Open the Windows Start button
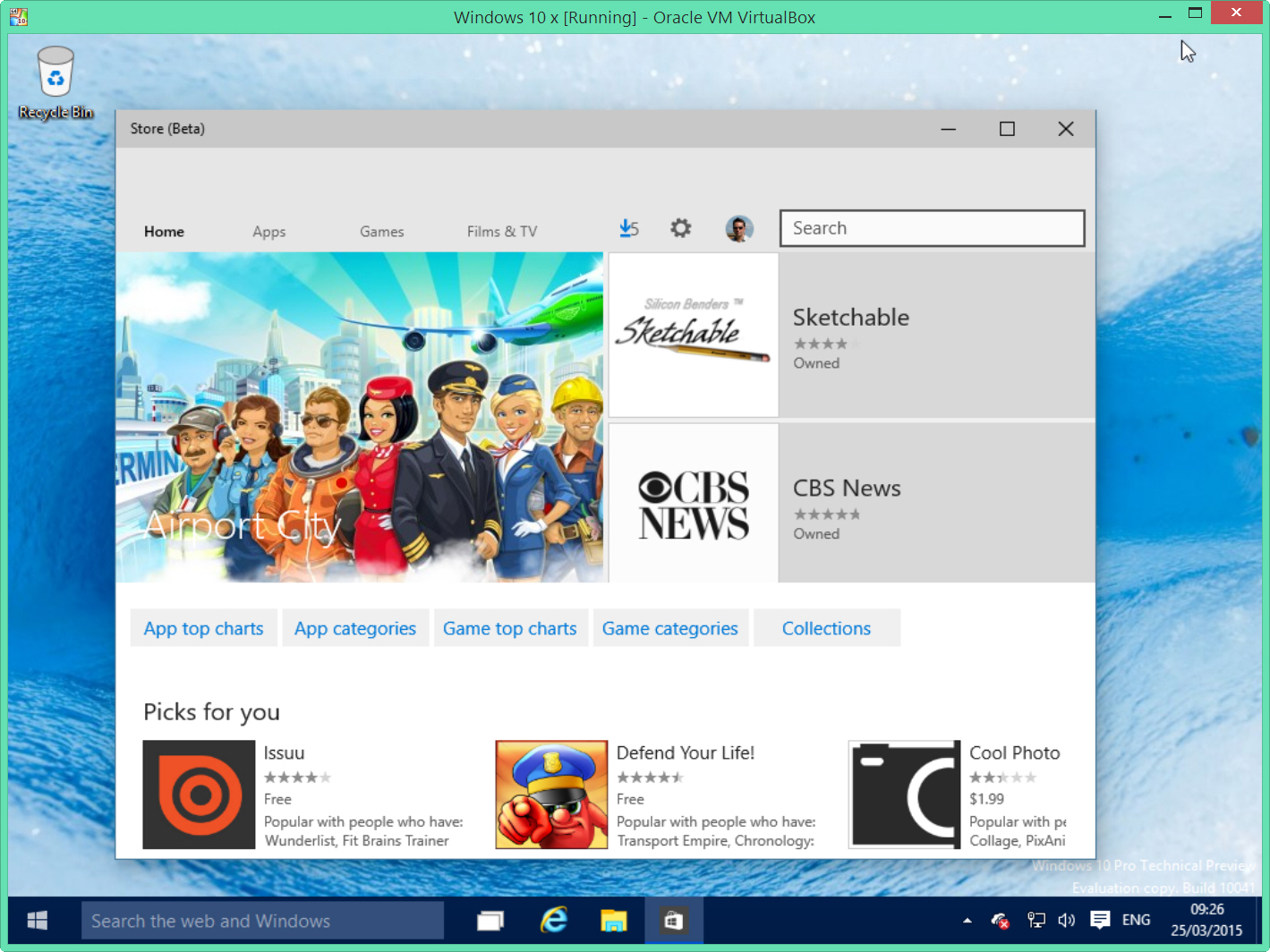Viewport: 1270px width, 952px height. (38, 921)
